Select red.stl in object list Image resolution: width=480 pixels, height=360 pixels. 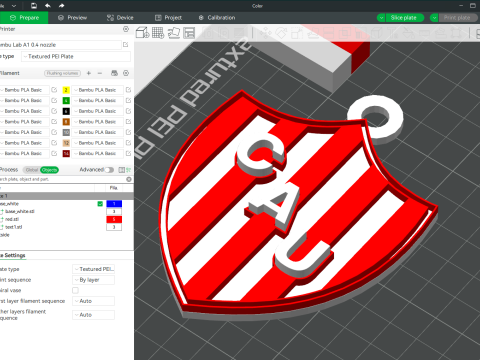click(12, 219)
